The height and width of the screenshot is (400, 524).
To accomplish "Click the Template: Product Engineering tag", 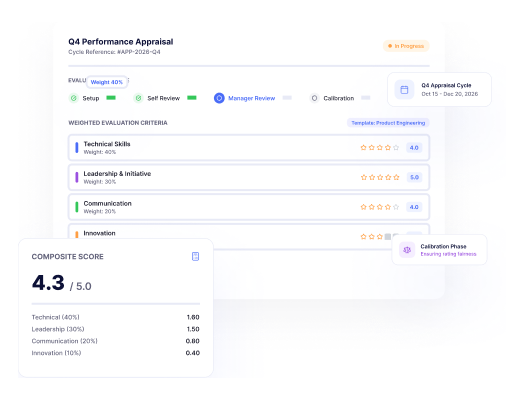I will pos(388,123).
